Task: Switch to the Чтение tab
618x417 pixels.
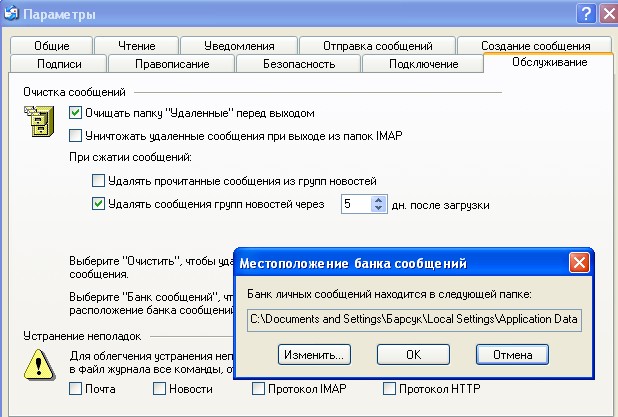Action: coord(137,46)
